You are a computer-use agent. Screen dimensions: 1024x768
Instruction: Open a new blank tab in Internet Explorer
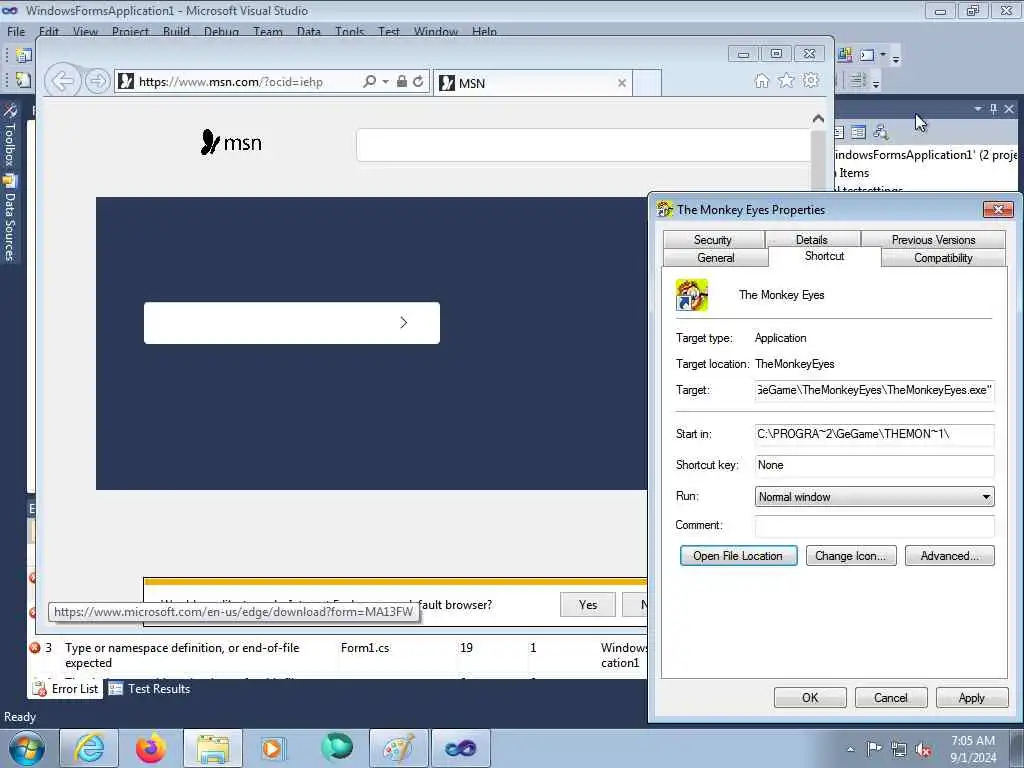647,83
